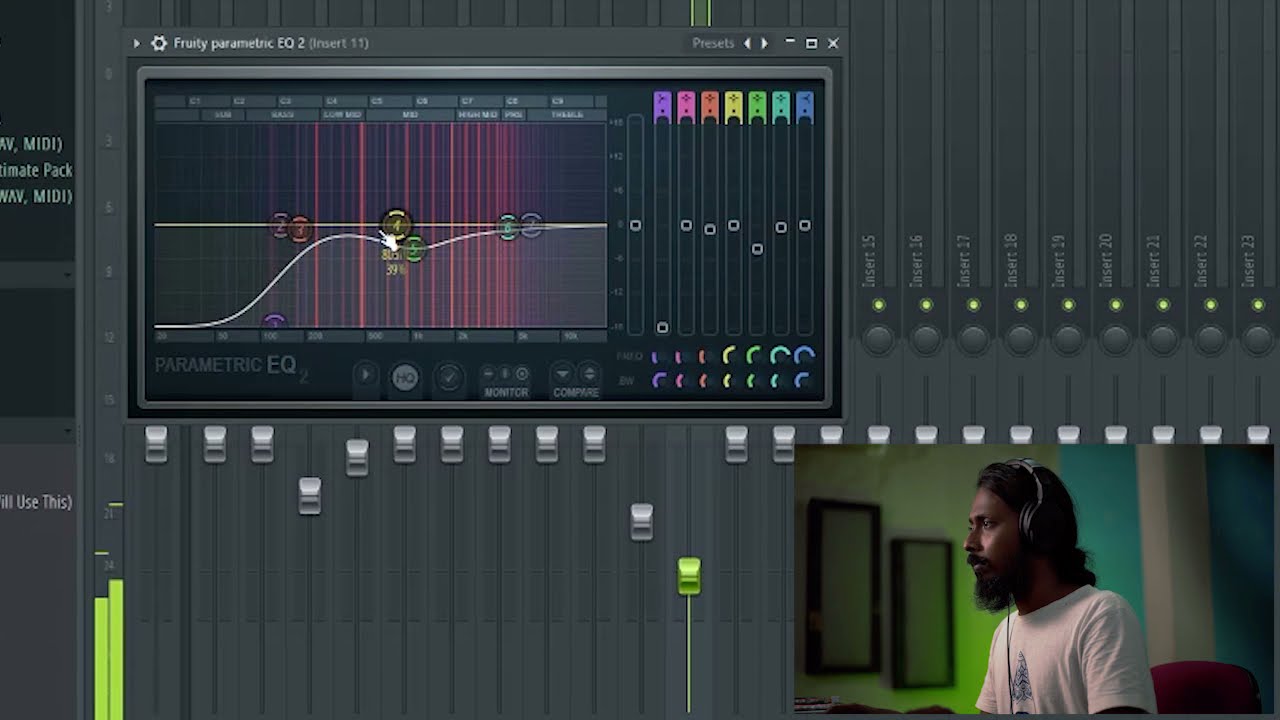1280x720 pixels.
Task: Click the green selected track fader
Action: [689, 576]
